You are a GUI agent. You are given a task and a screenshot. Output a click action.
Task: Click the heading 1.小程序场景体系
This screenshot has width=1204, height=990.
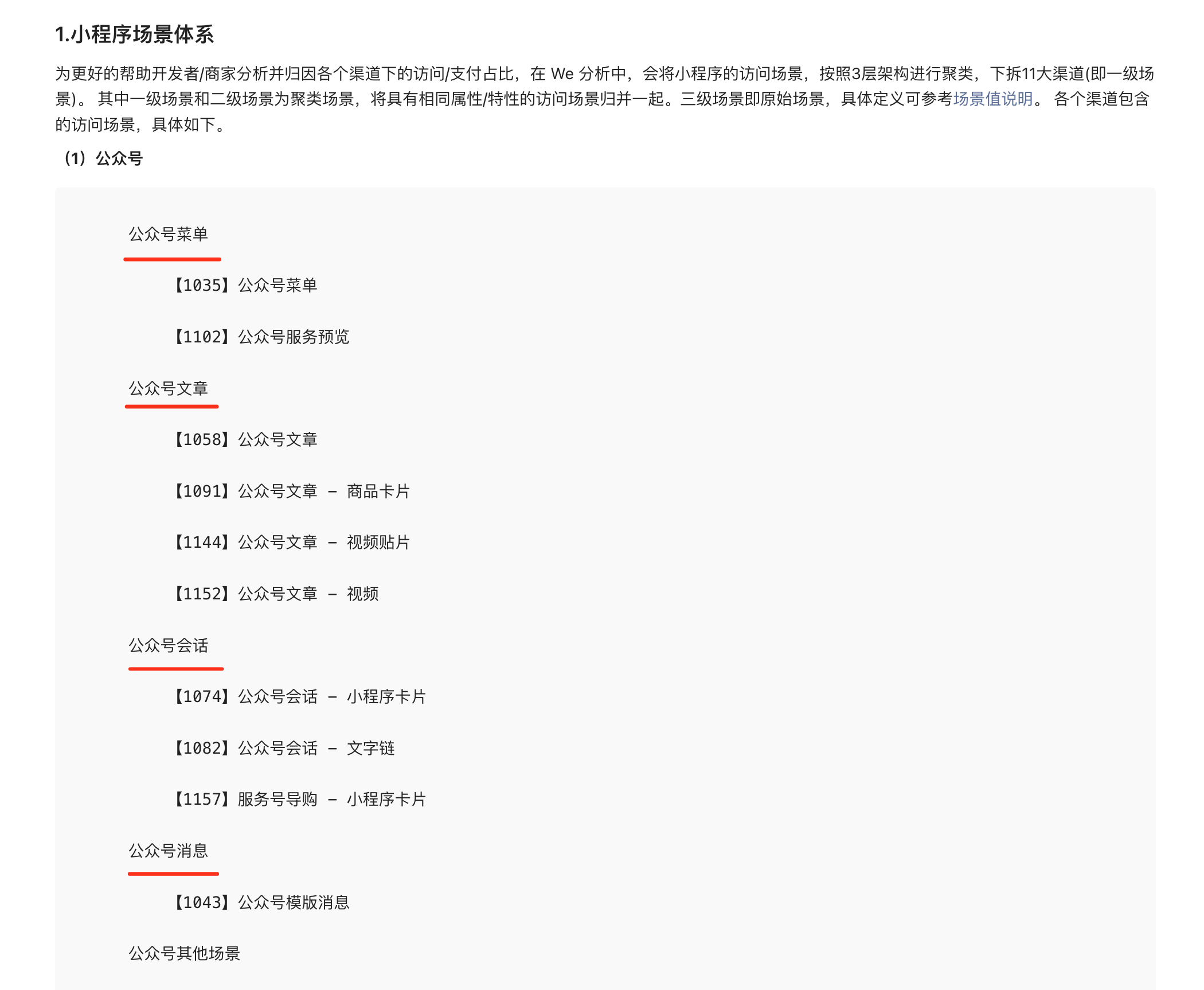point(134,34)
